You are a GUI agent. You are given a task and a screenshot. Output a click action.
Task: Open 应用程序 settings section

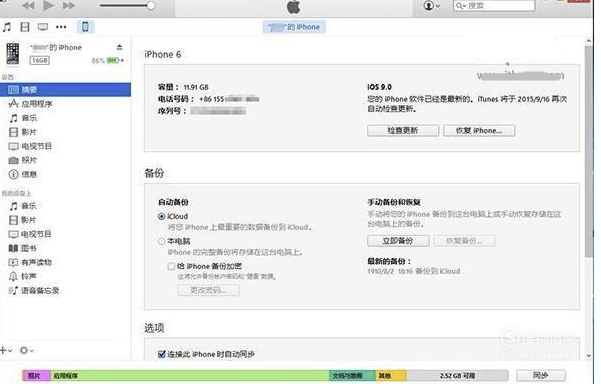click(x=31, y=103)
